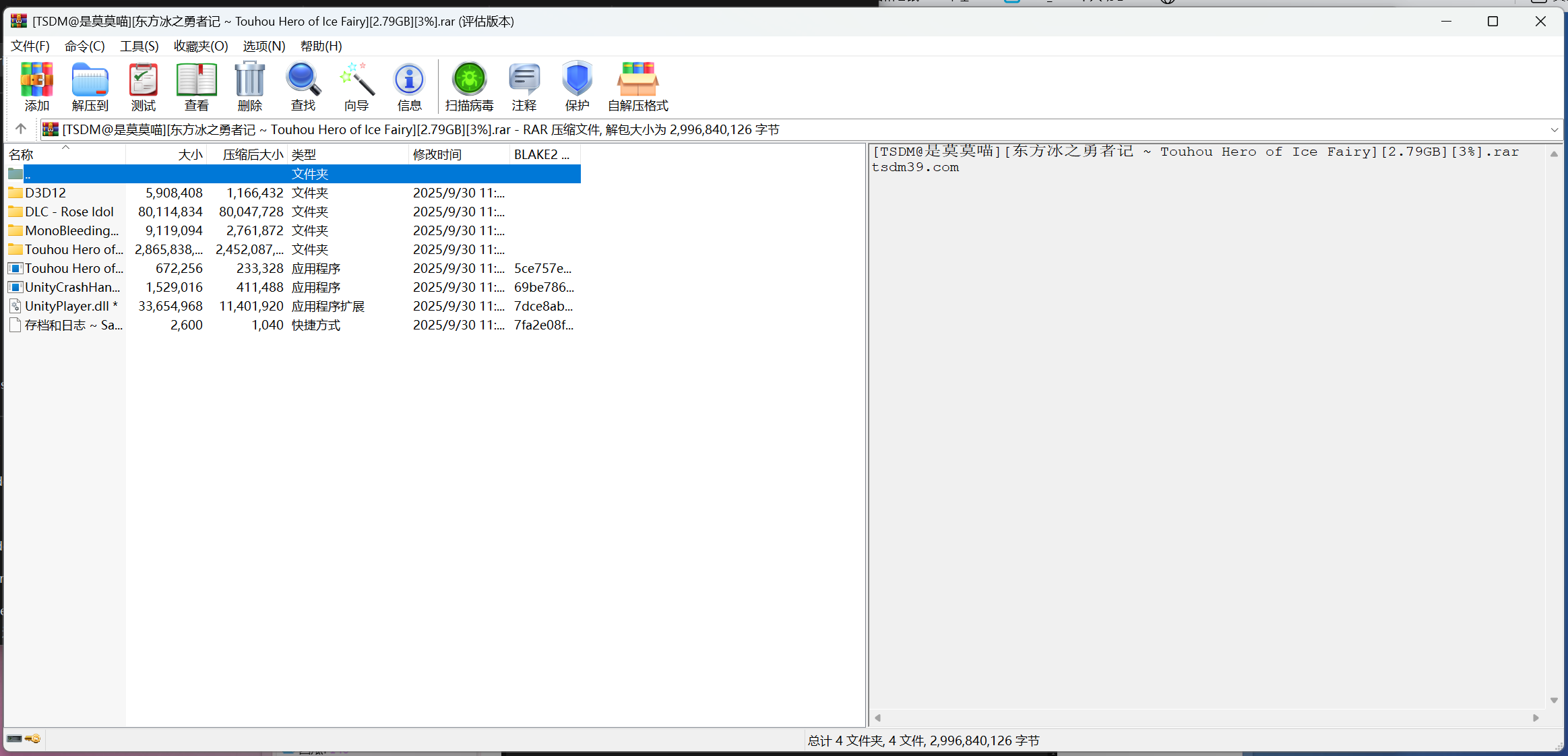Select the DLC - Rose Idol folder
This screenshot has width=1568, height=756.
click(69, 212)
